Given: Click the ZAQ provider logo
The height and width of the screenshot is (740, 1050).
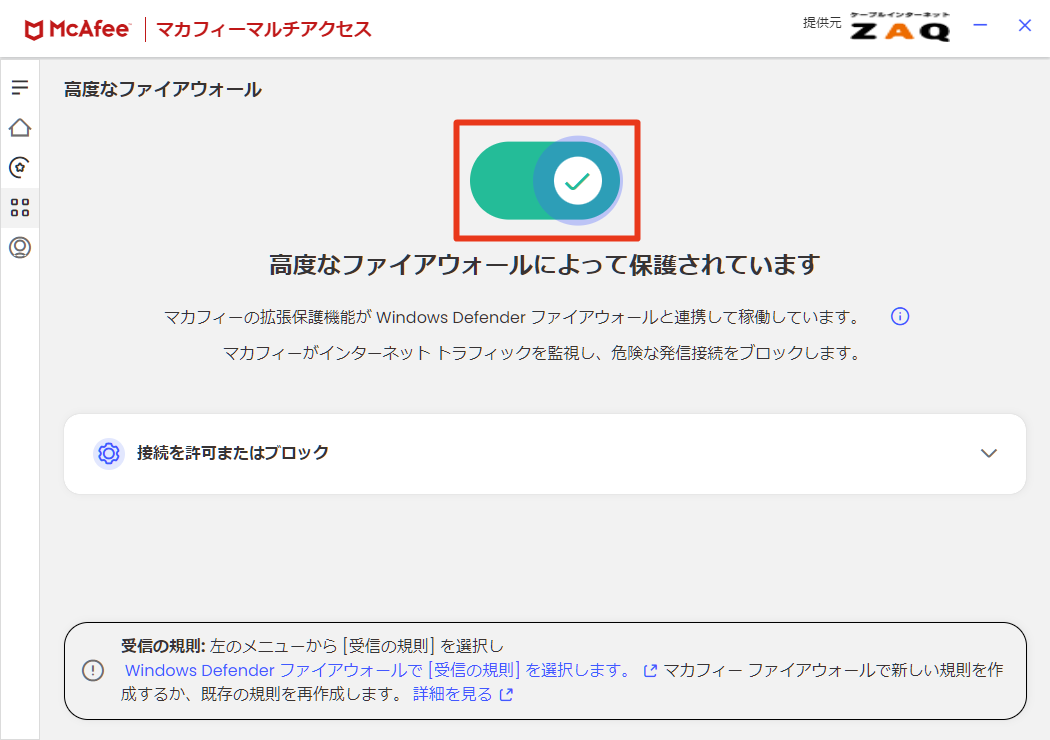Looking at the screenshot, I should 900,27.
